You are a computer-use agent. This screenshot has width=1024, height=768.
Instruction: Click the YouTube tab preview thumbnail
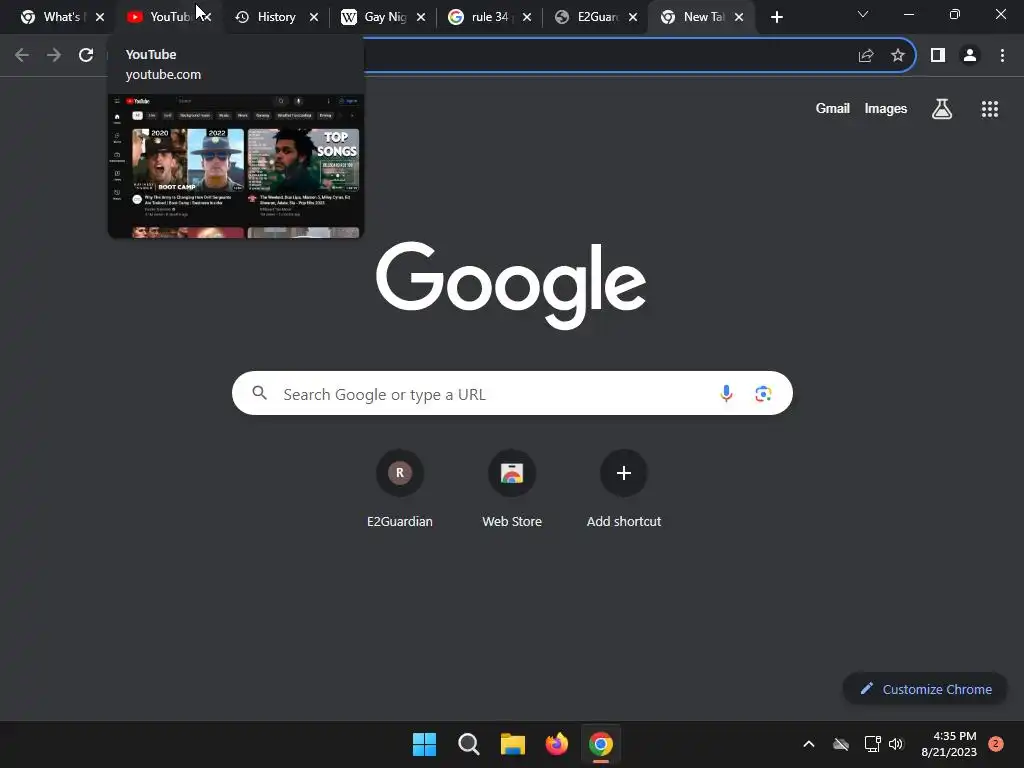[236, 166]
